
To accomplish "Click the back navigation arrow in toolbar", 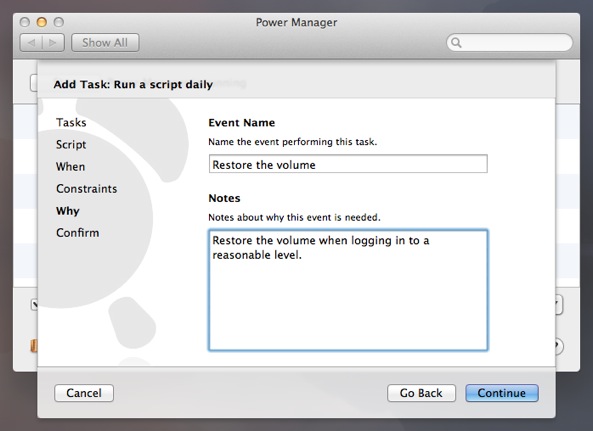I will coord(31,43).
